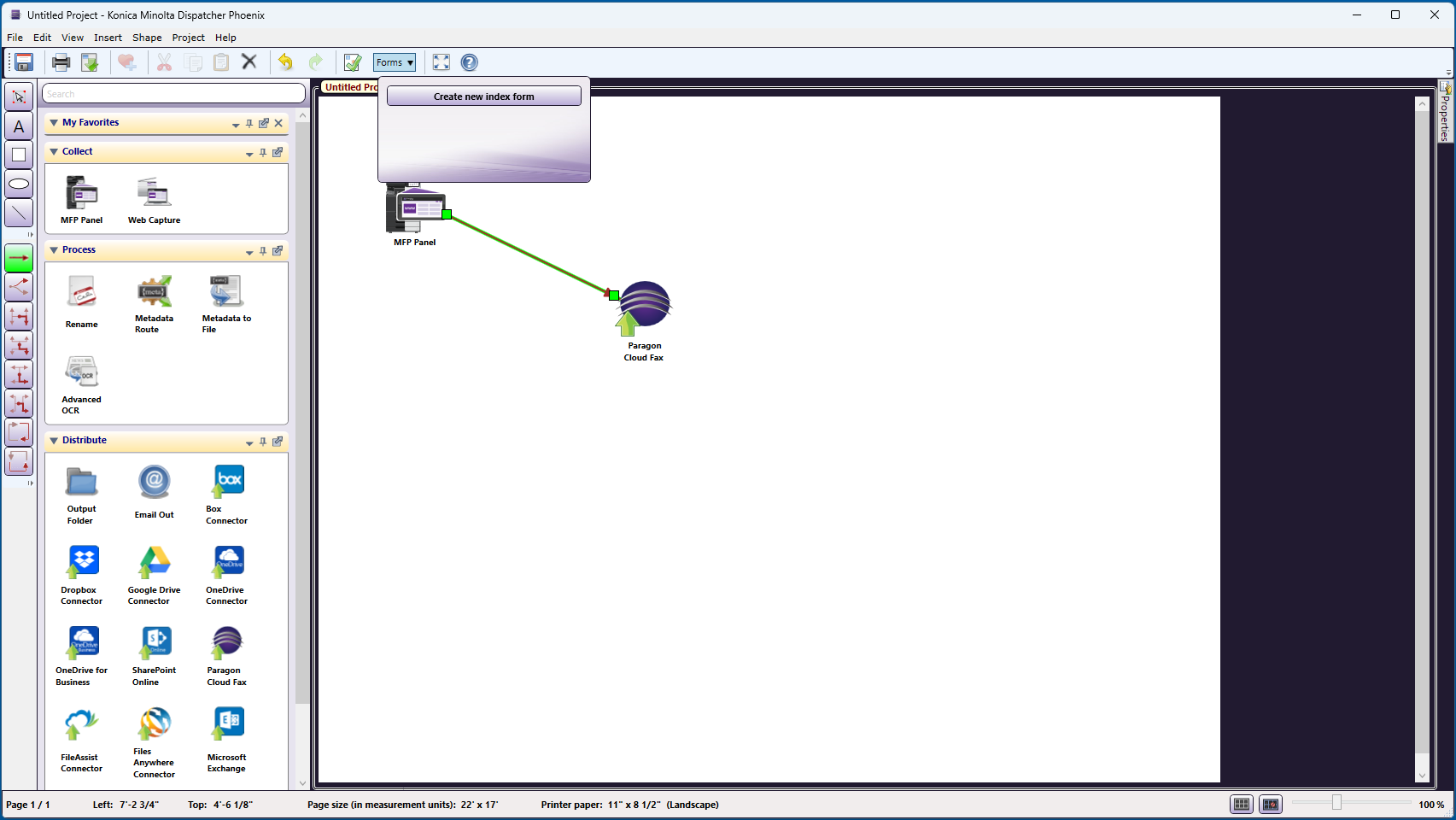This screenshot has width=1456, height=820.
Task: Open Collect panel options dropdown arrow
Action: click(249, 154)
